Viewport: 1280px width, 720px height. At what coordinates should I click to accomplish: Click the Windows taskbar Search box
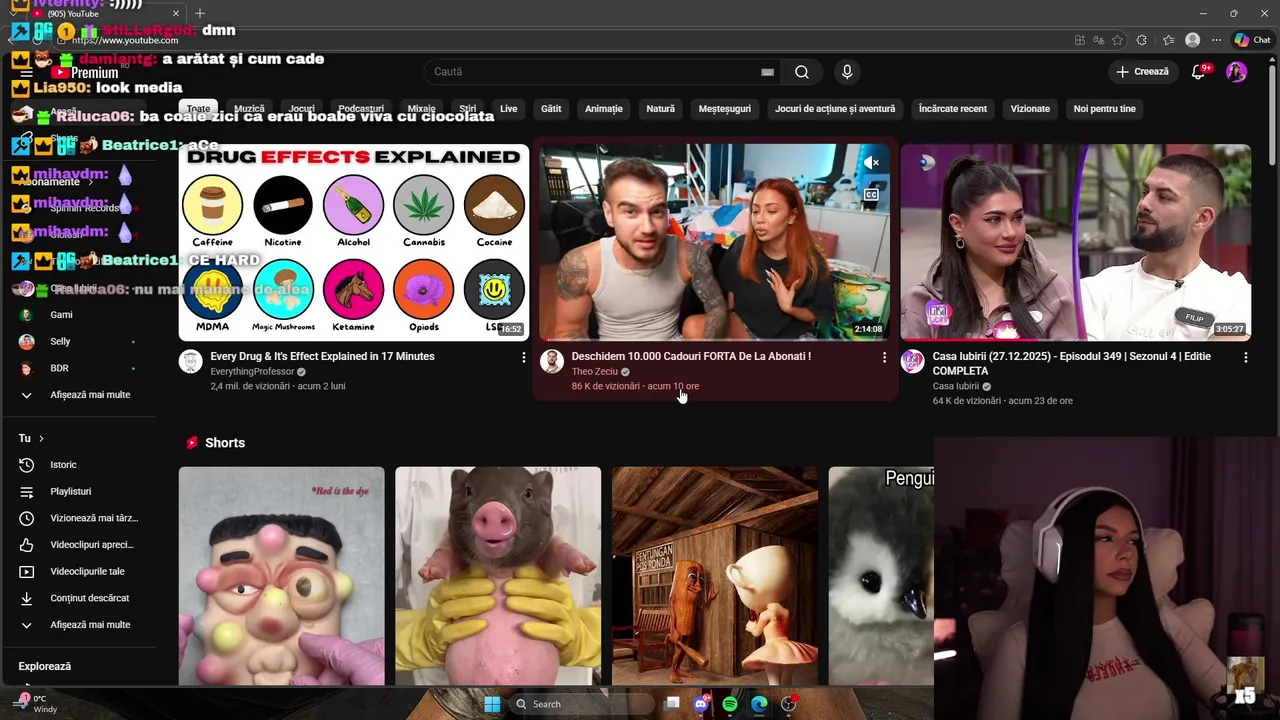click(x=582, y=704)
